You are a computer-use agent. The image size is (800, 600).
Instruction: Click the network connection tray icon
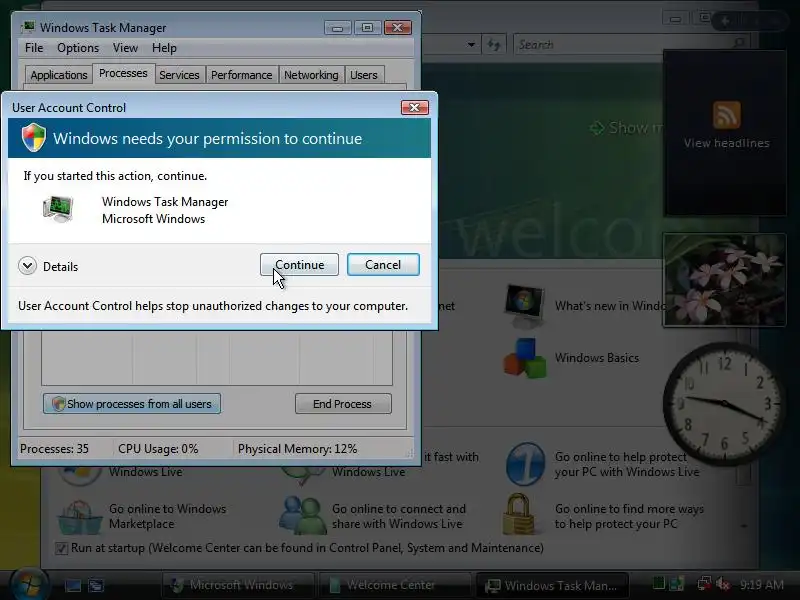pos(705,584)
